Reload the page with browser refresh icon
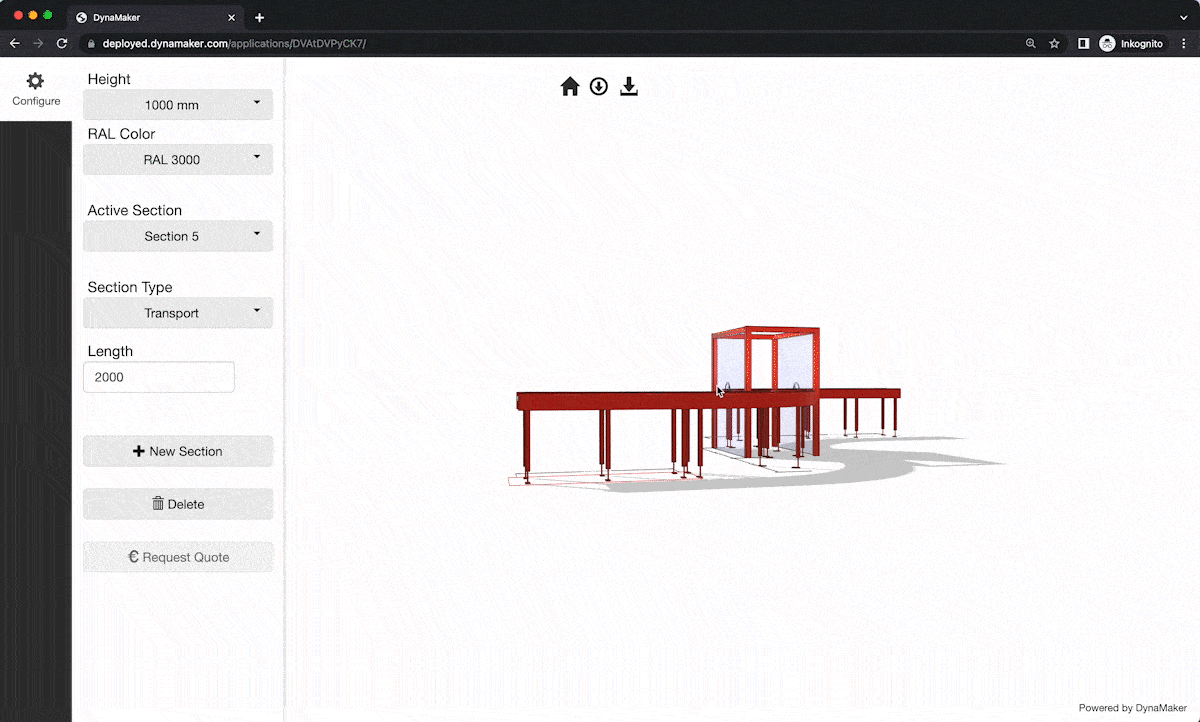Screen dimensions: 1200x722 62,44
